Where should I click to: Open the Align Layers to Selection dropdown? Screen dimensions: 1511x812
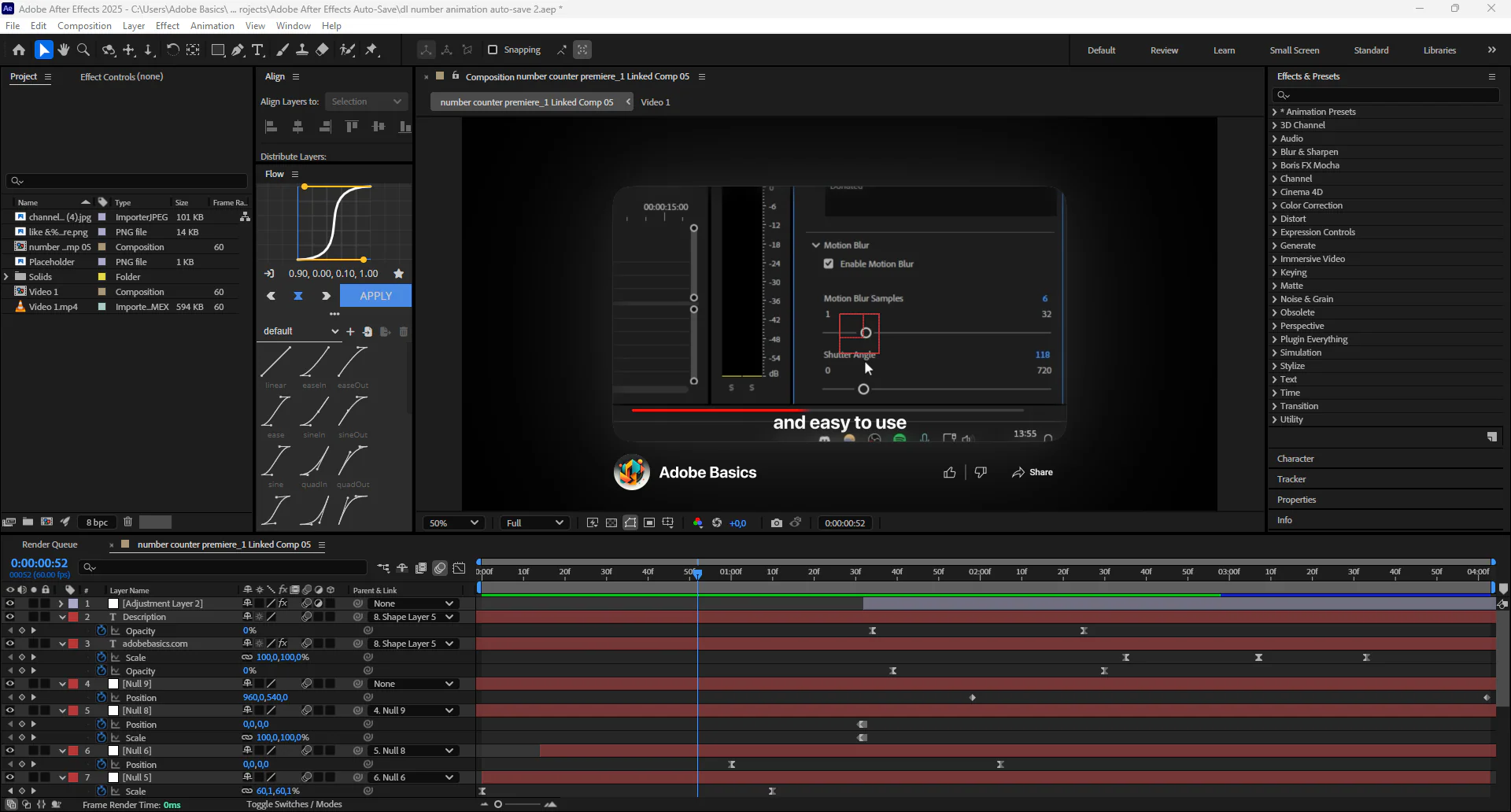click(x=366, y=101)
